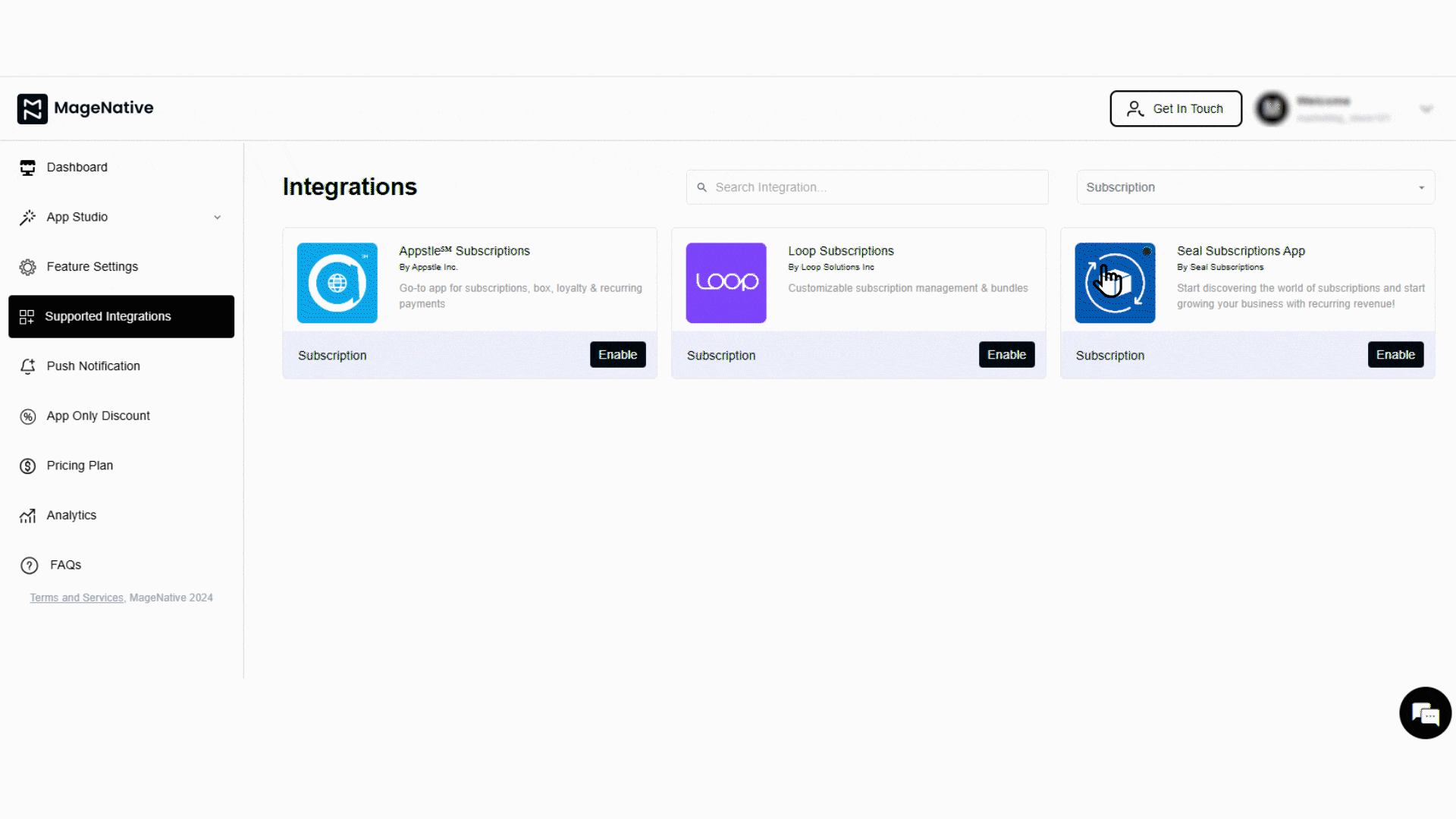Enable Loop Subscriptions integration
The width and height of the screenshot is (1456, 819).
1006,354
